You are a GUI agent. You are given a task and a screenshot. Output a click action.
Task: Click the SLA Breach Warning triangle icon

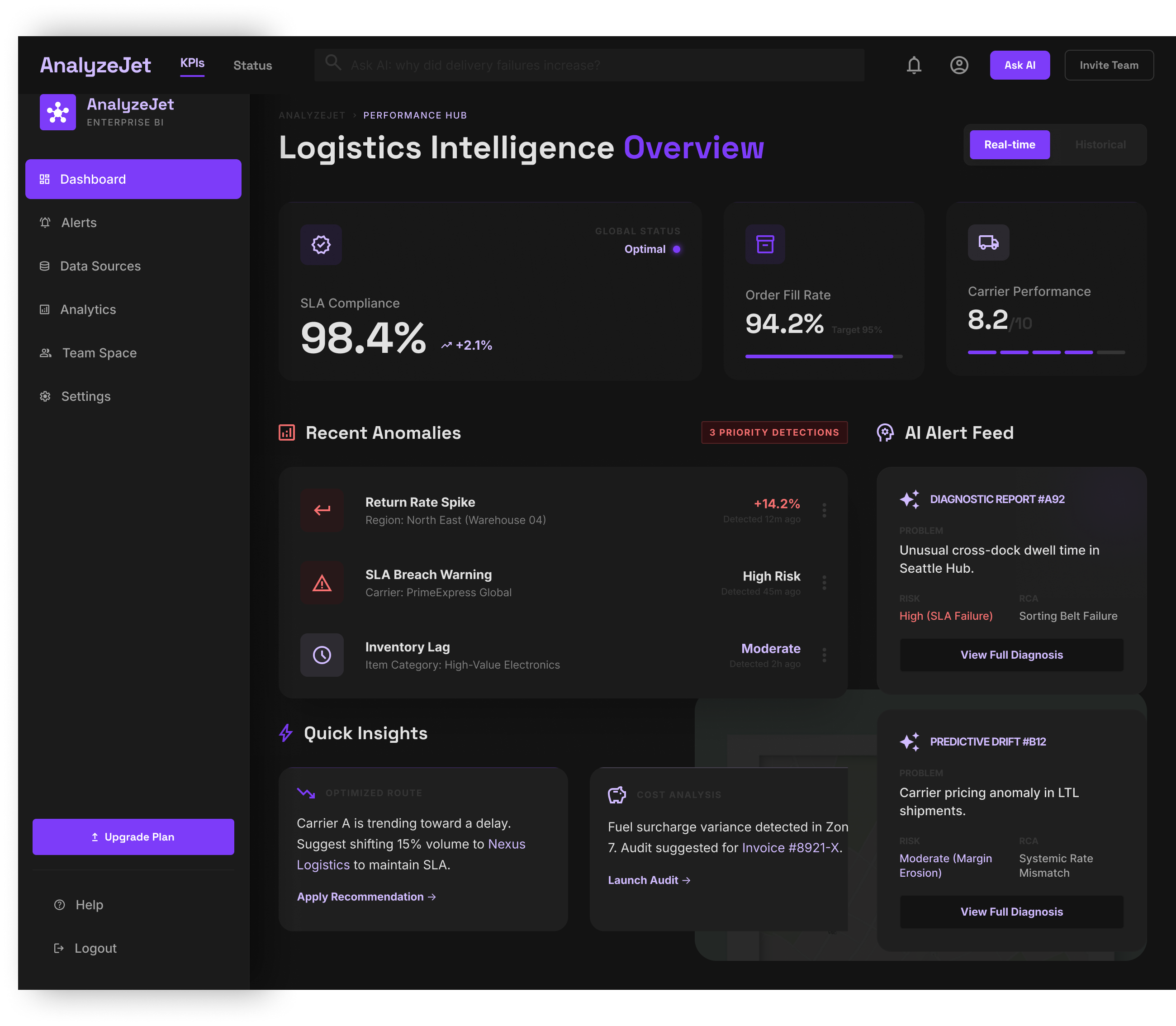[x=322, y=584]
